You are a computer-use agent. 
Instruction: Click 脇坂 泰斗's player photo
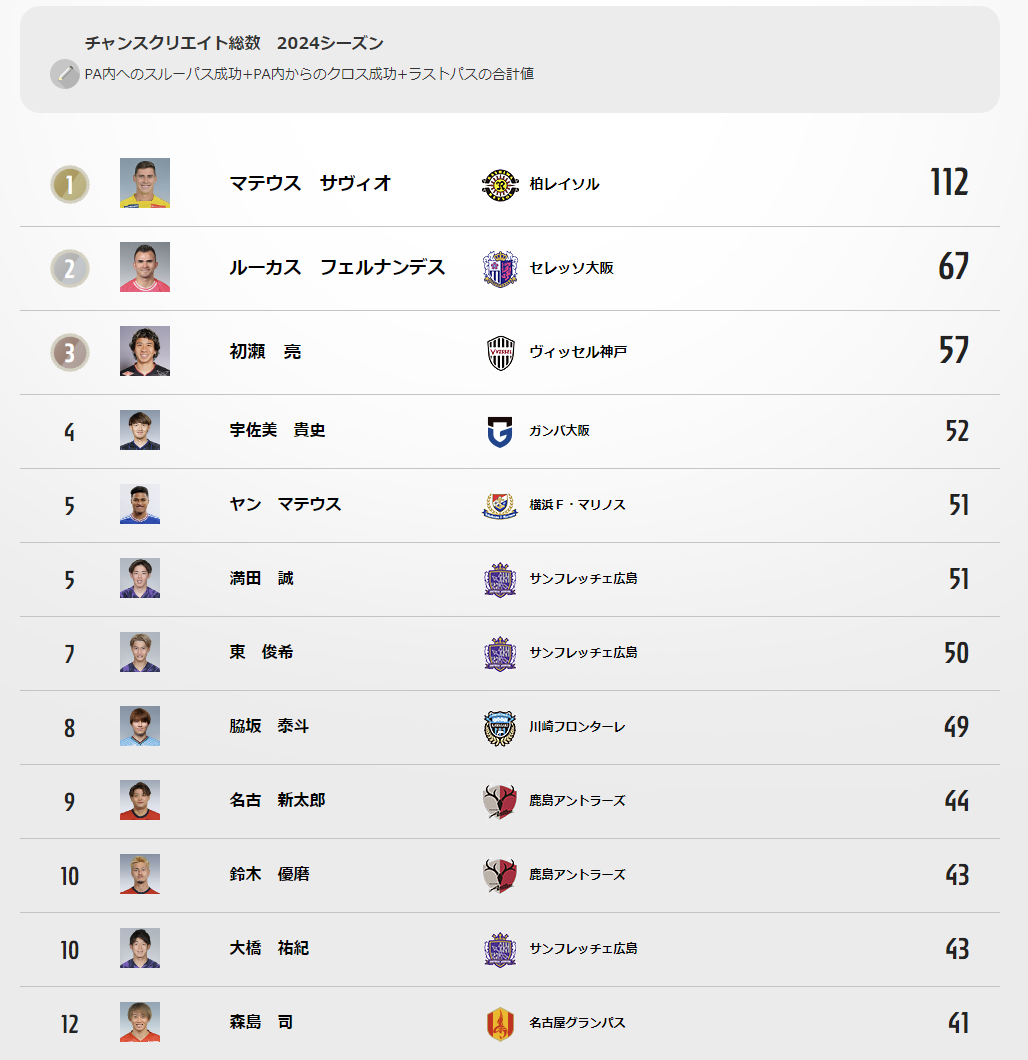point(140,726)
